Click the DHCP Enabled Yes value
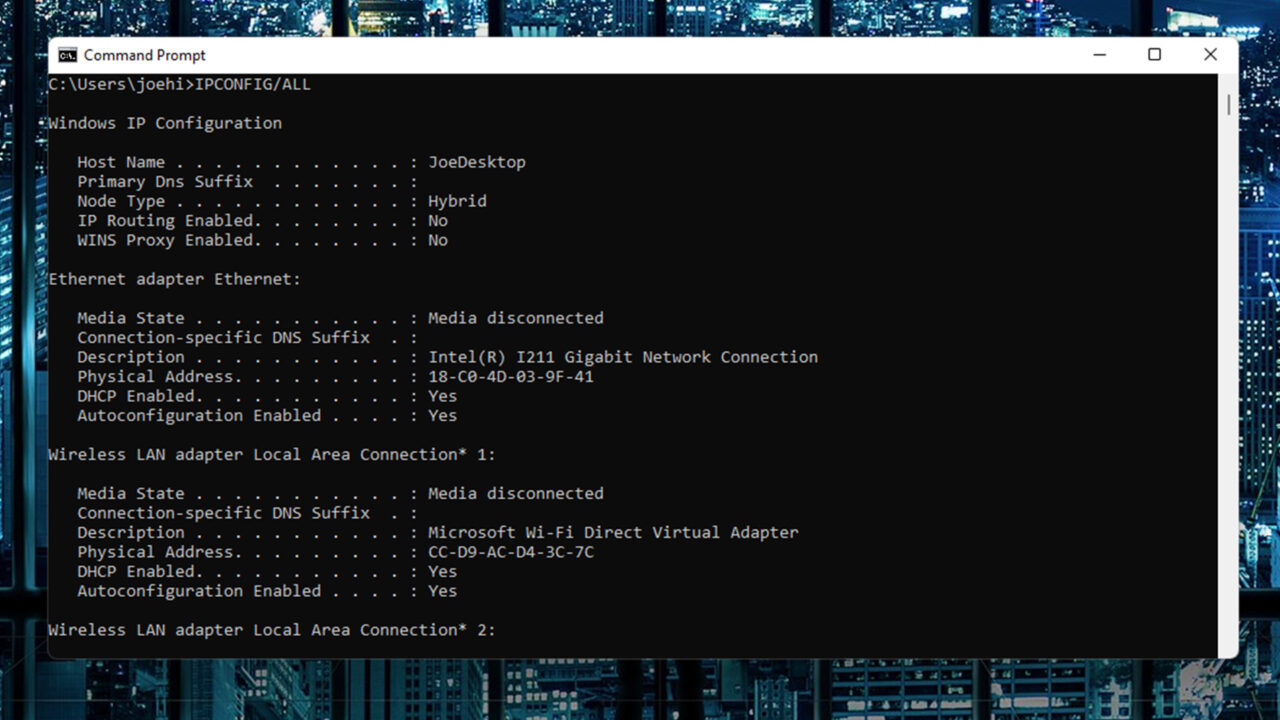 [x=441, y=395]
